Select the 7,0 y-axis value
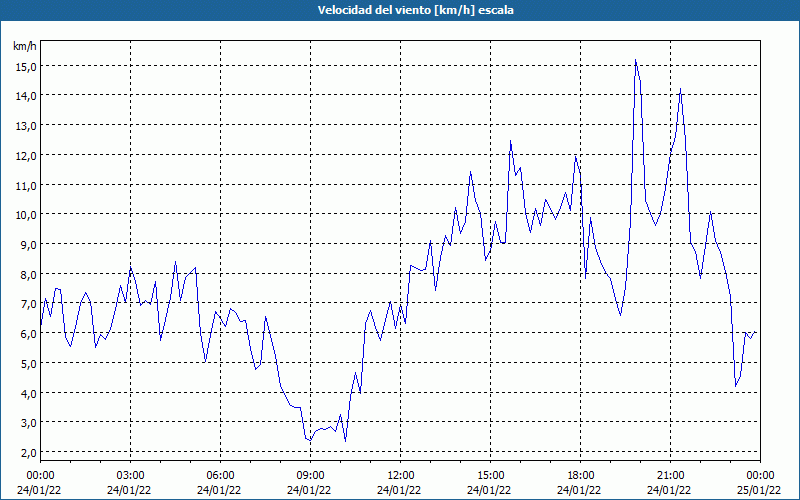800x500 pixels. click(28, 304)
